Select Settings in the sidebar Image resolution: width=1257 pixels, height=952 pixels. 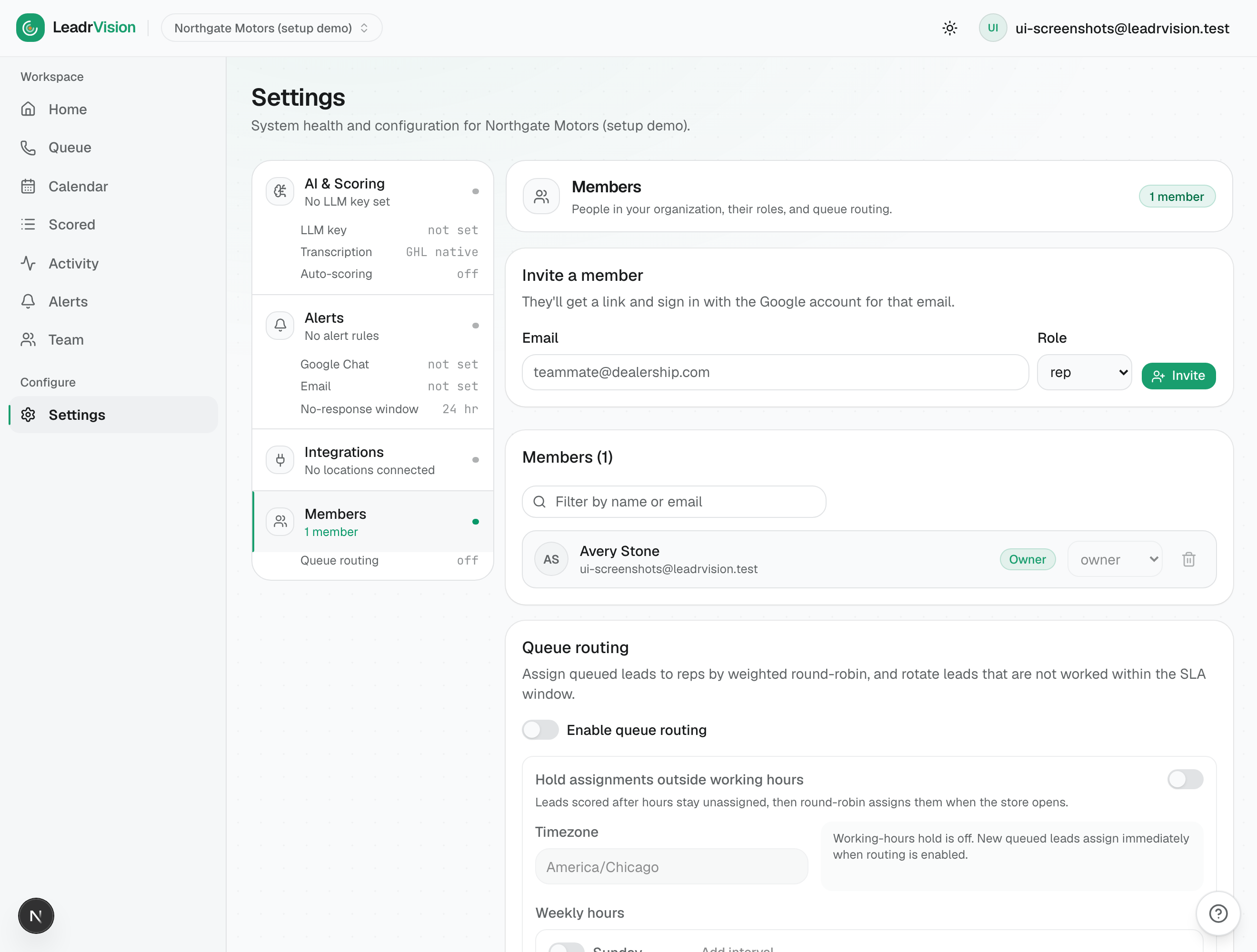pyautogui.click(x=113, y=415)
